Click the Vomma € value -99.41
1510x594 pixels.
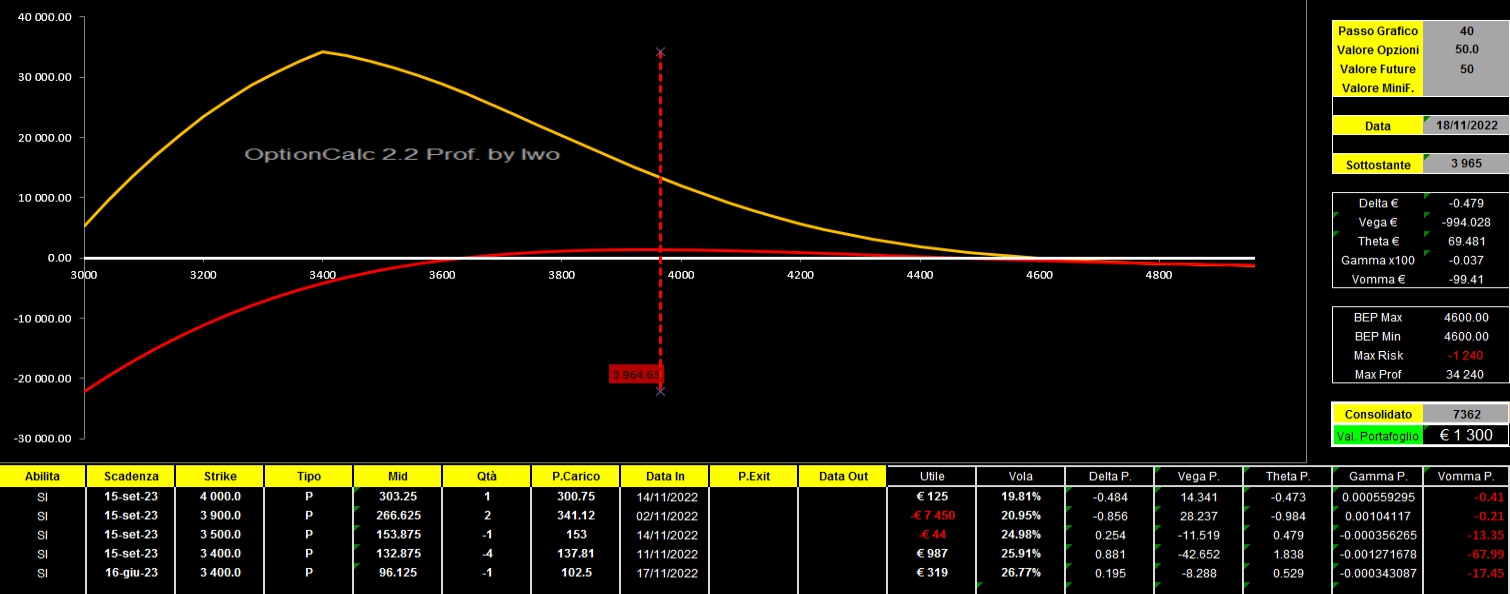point(1465,280)
